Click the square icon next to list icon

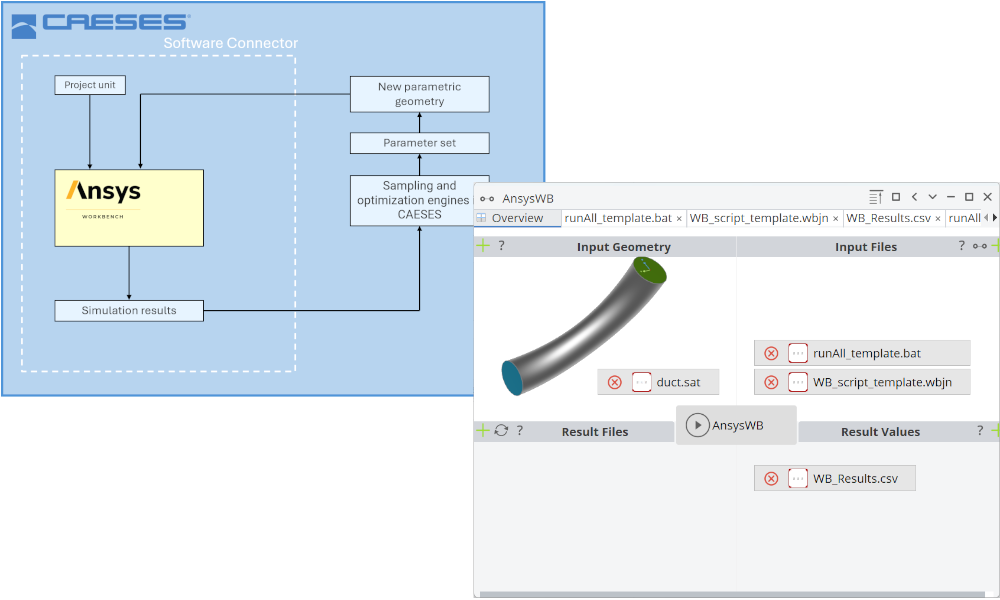895,197
